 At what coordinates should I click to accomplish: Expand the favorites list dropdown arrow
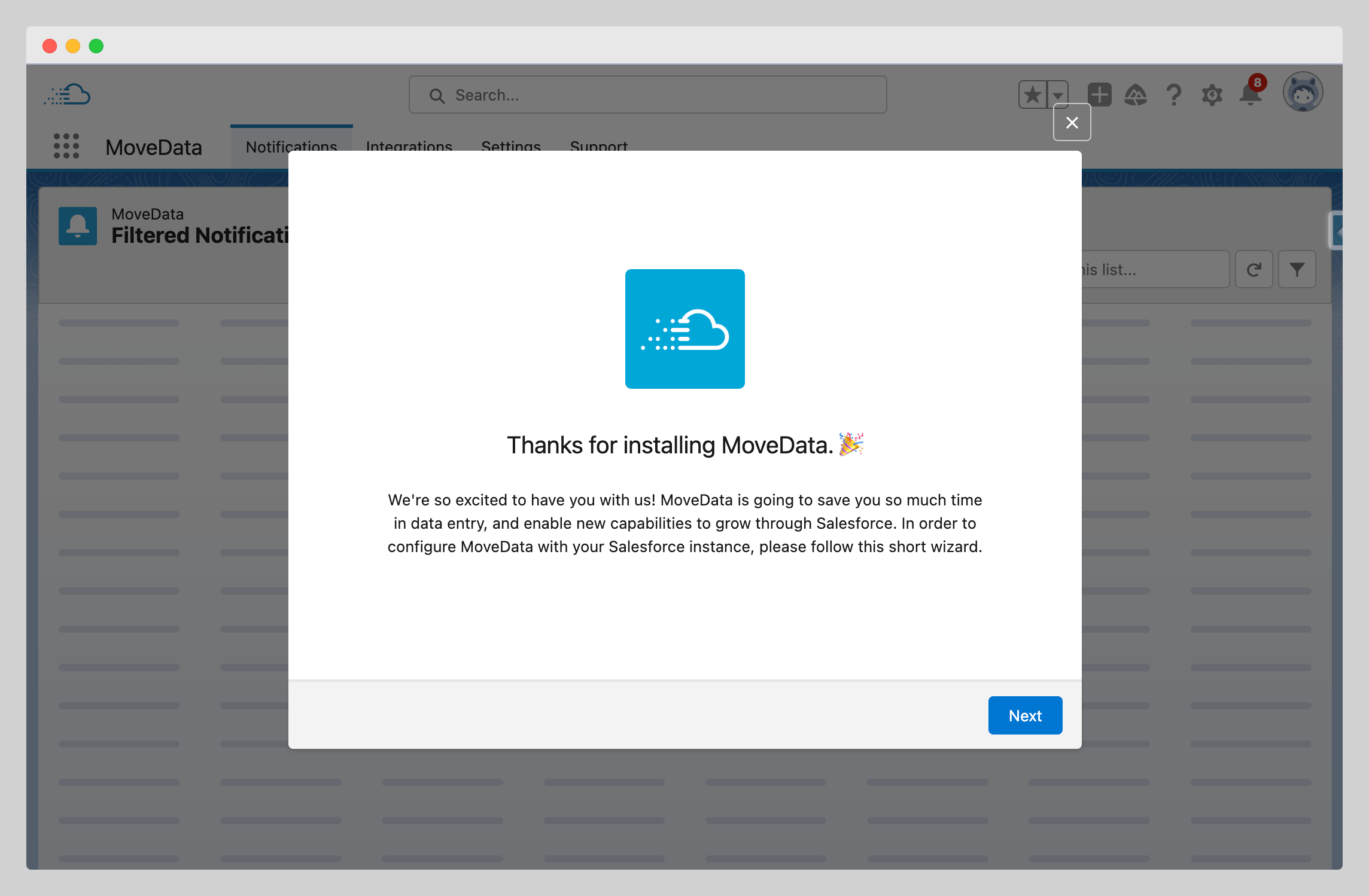point(1058,95)
